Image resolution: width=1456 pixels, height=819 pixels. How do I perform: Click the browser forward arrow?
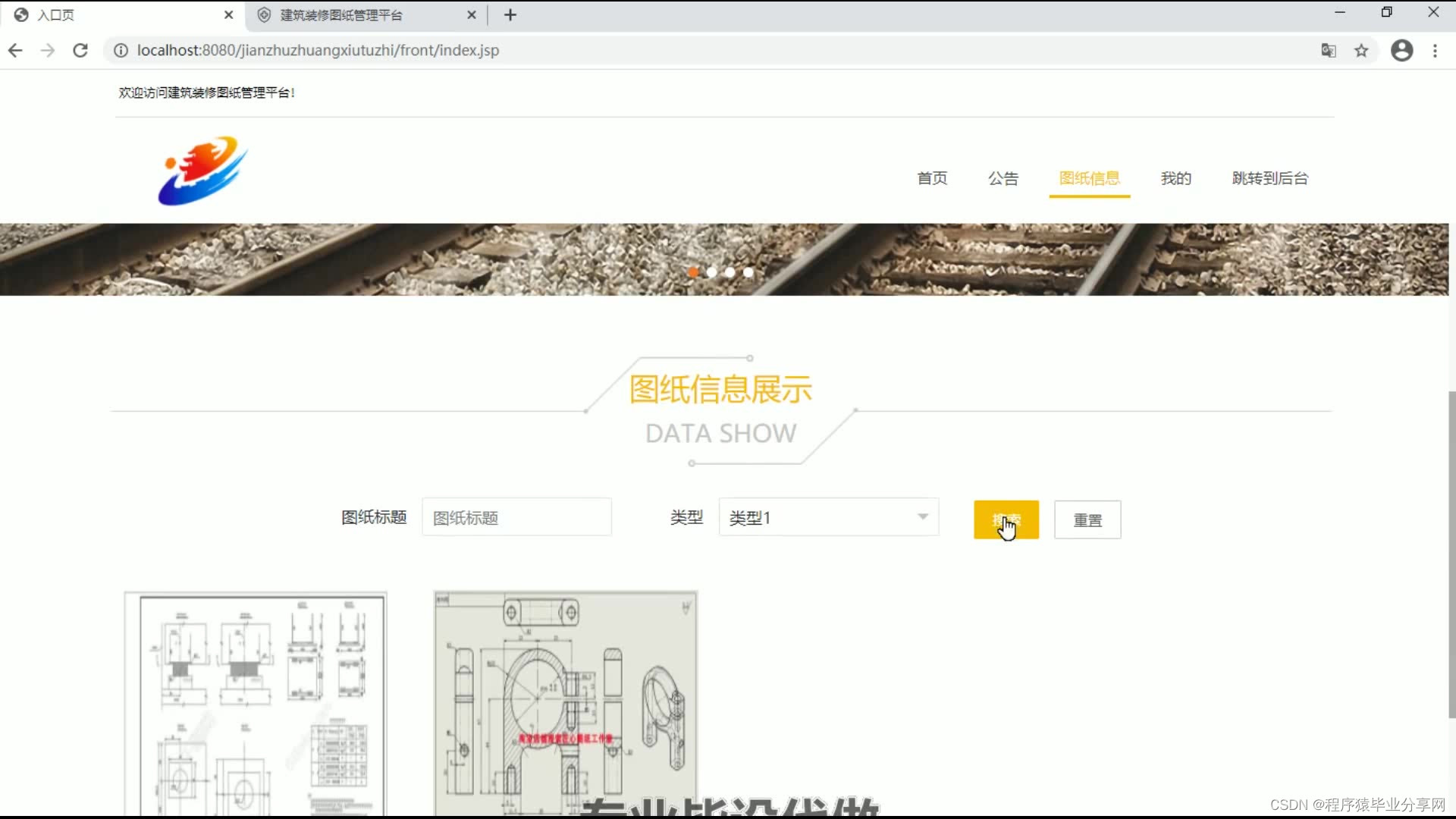48,51
